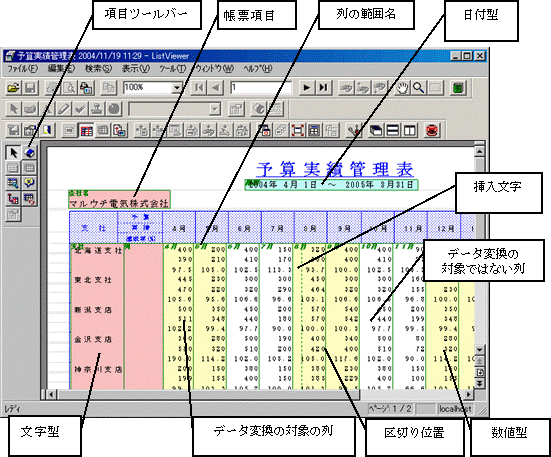
Task: Click the Save floppy disk icon
Action: click(x=30, y=88)
